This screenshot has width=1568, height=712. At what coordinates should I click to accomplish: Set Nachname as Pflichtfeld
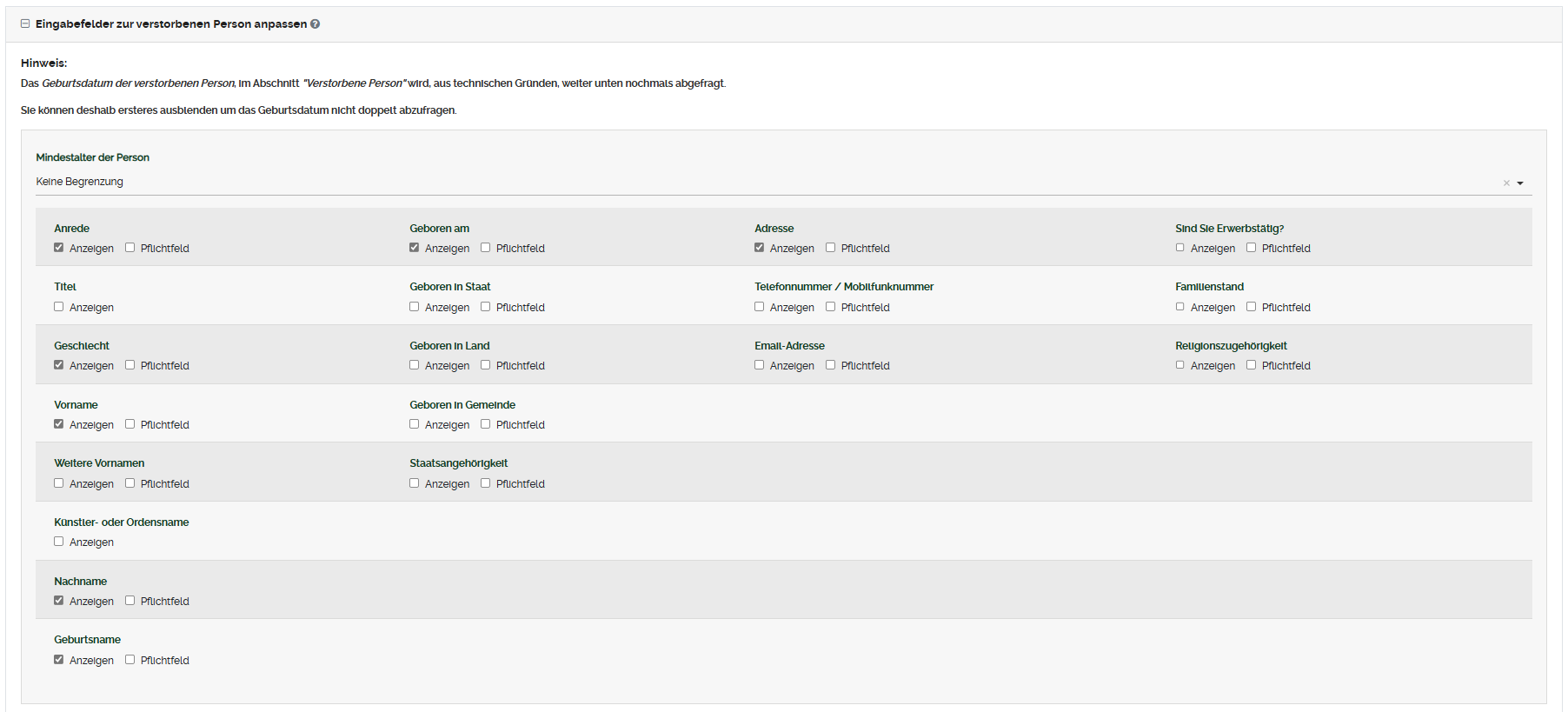[130, 601]
